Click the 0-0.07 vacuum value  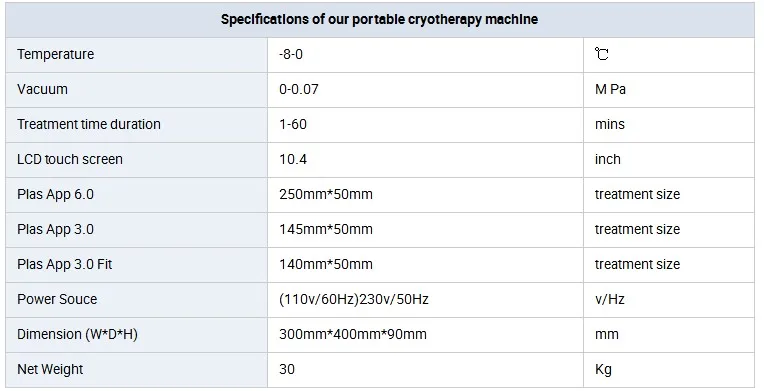(x=299, y=89)
